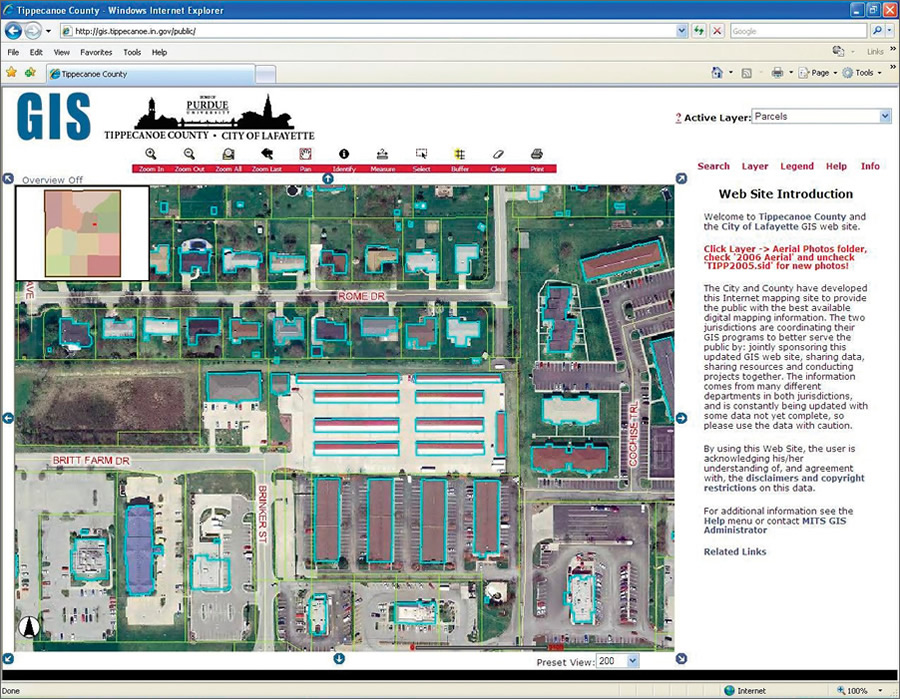Select the Tippecanoe County browser tab

(150, 74)
